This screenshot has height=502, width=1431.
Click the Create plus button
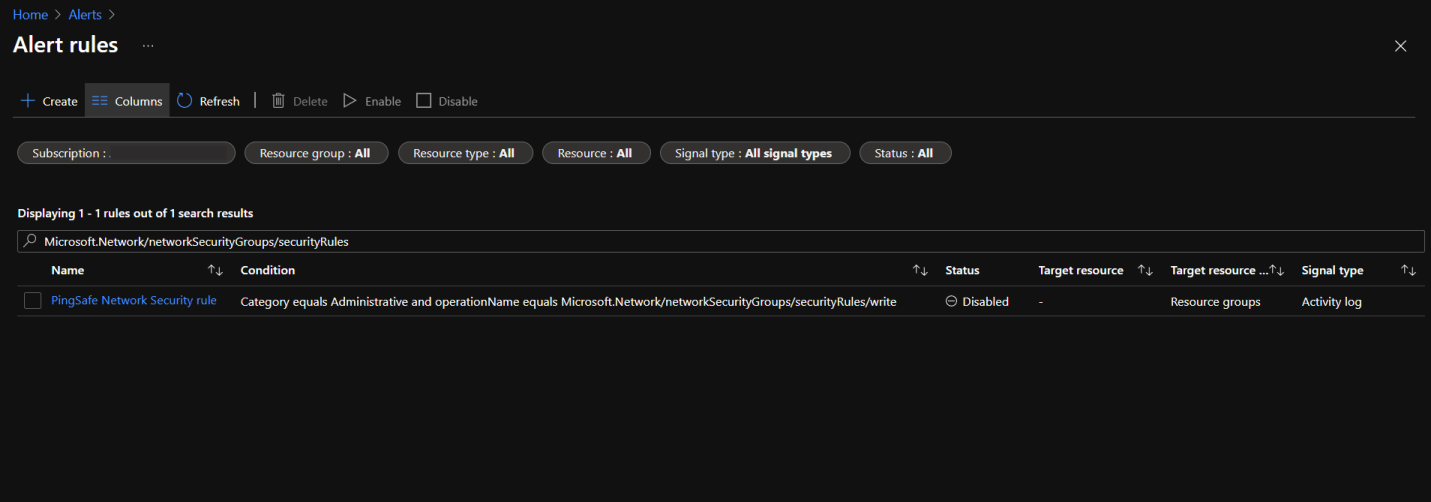coord(49,101)
